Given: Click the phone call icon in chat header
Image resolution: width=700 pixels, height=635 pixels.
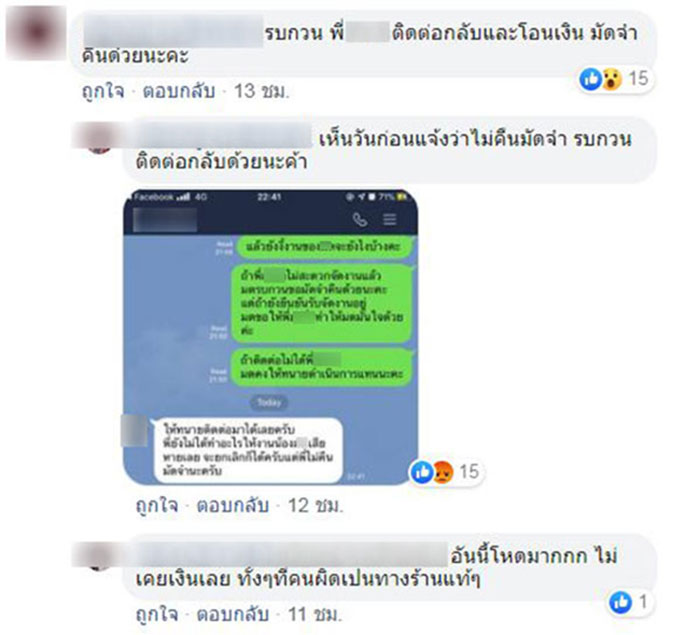Looking at the screenshot, I should [360, 219].
